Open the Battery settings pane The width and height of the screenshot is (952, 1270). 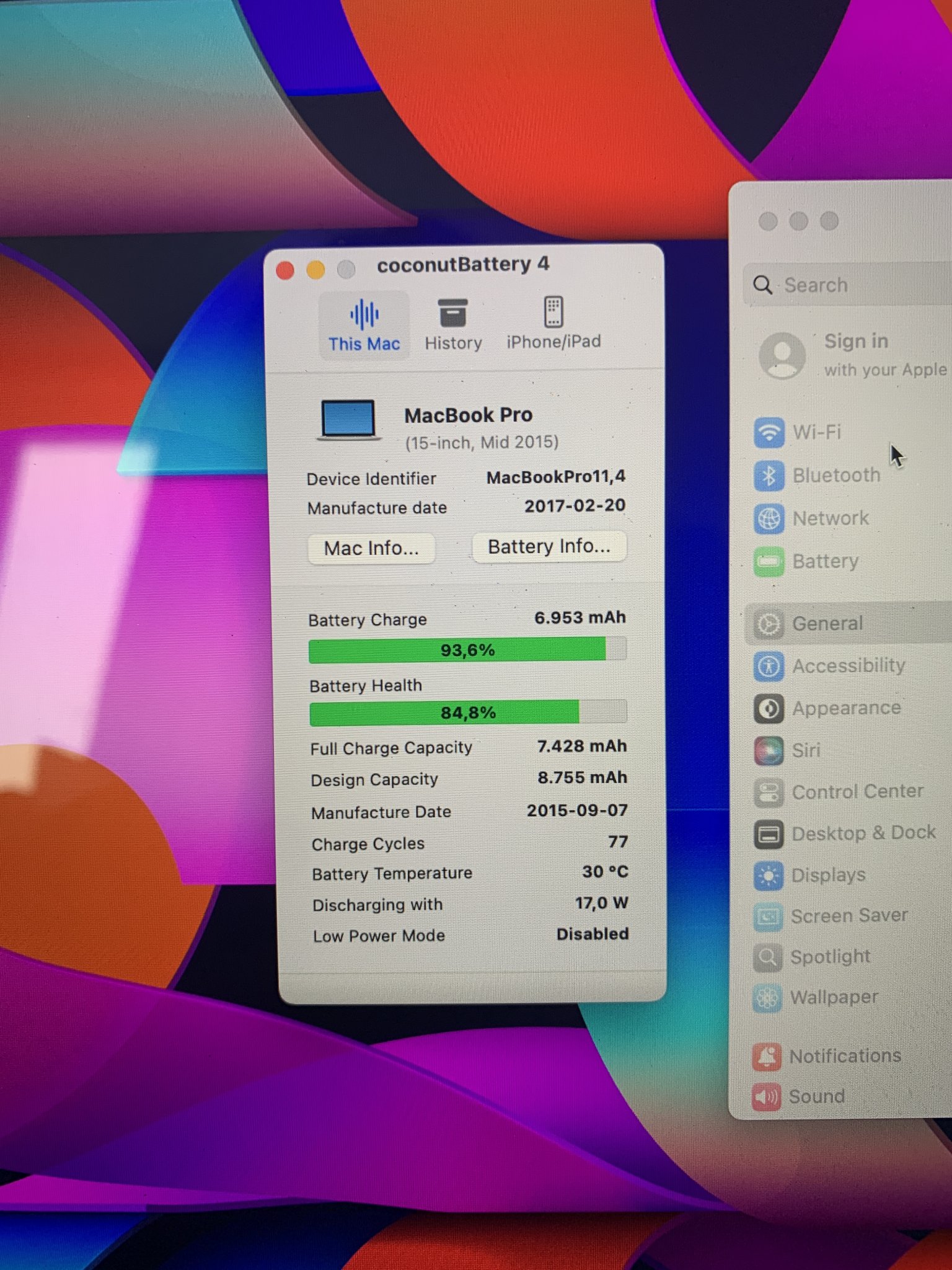824,562
